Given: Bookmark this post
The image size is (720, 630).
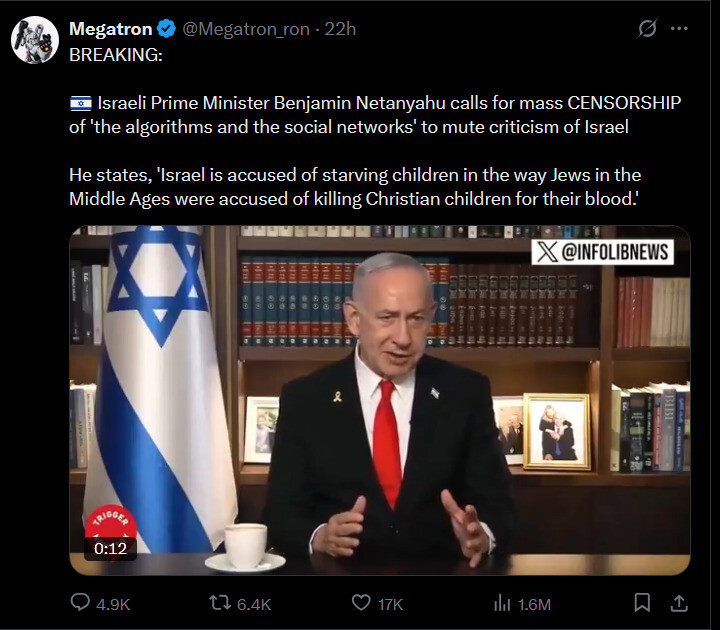Looking at the screenshot, I should tap(642, 603).
